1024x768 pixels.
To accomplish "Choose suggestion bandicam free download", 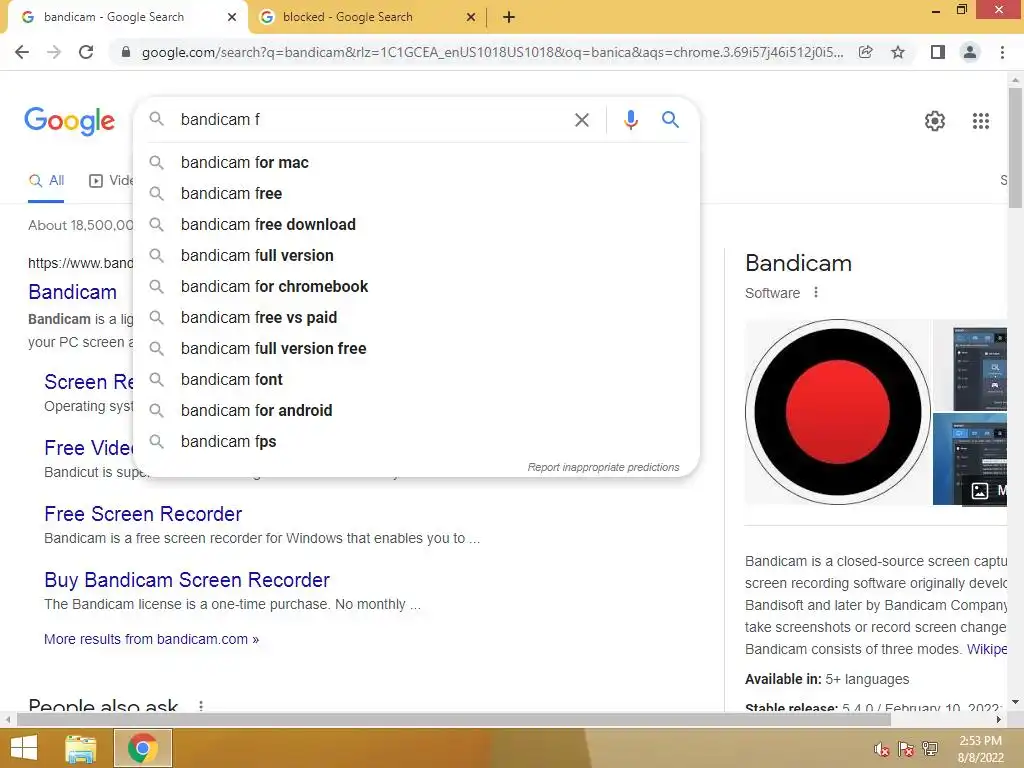I will click(x=416, y=225).
